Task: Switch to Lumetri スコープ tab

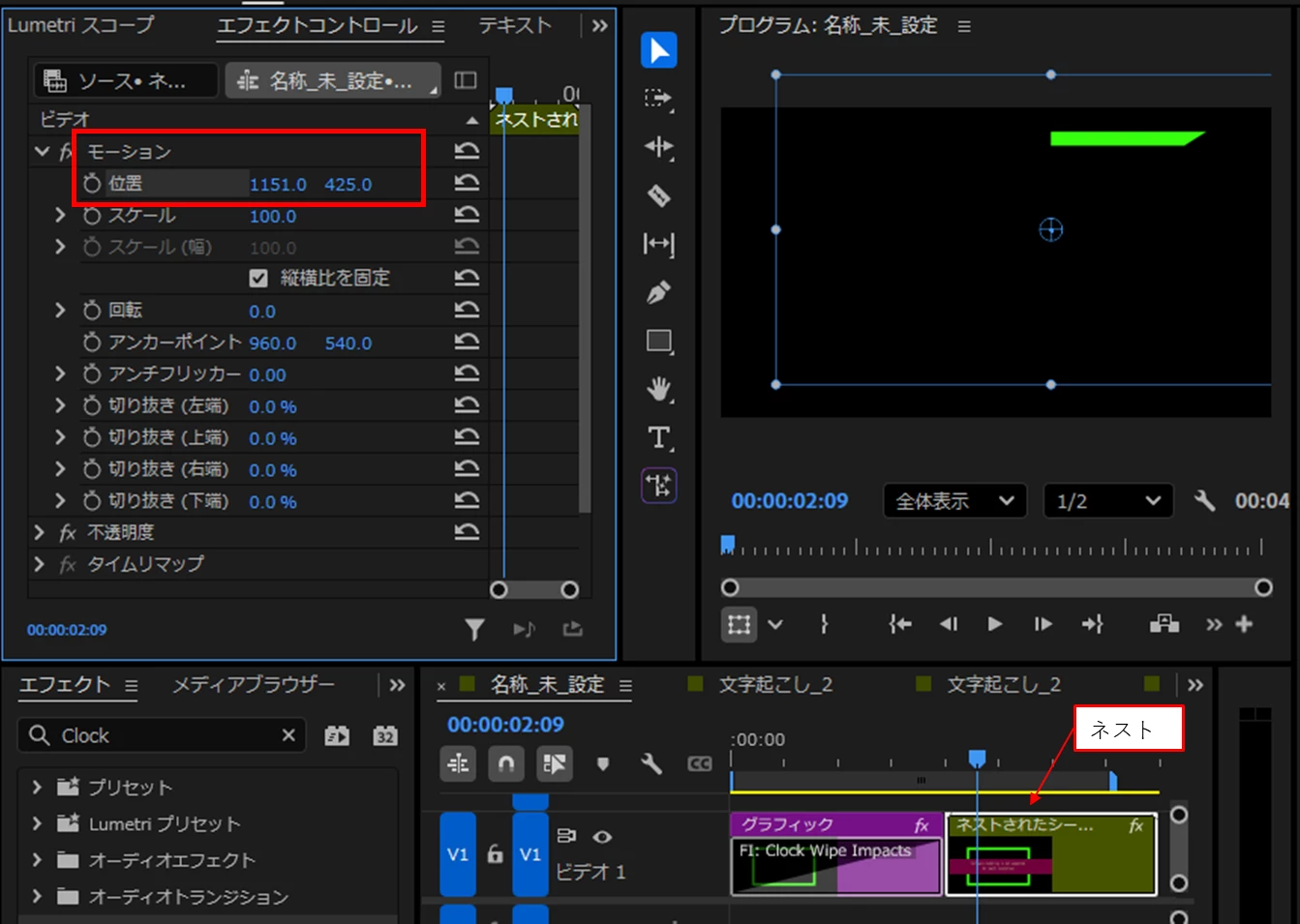Action: click(x=81, y=25)
